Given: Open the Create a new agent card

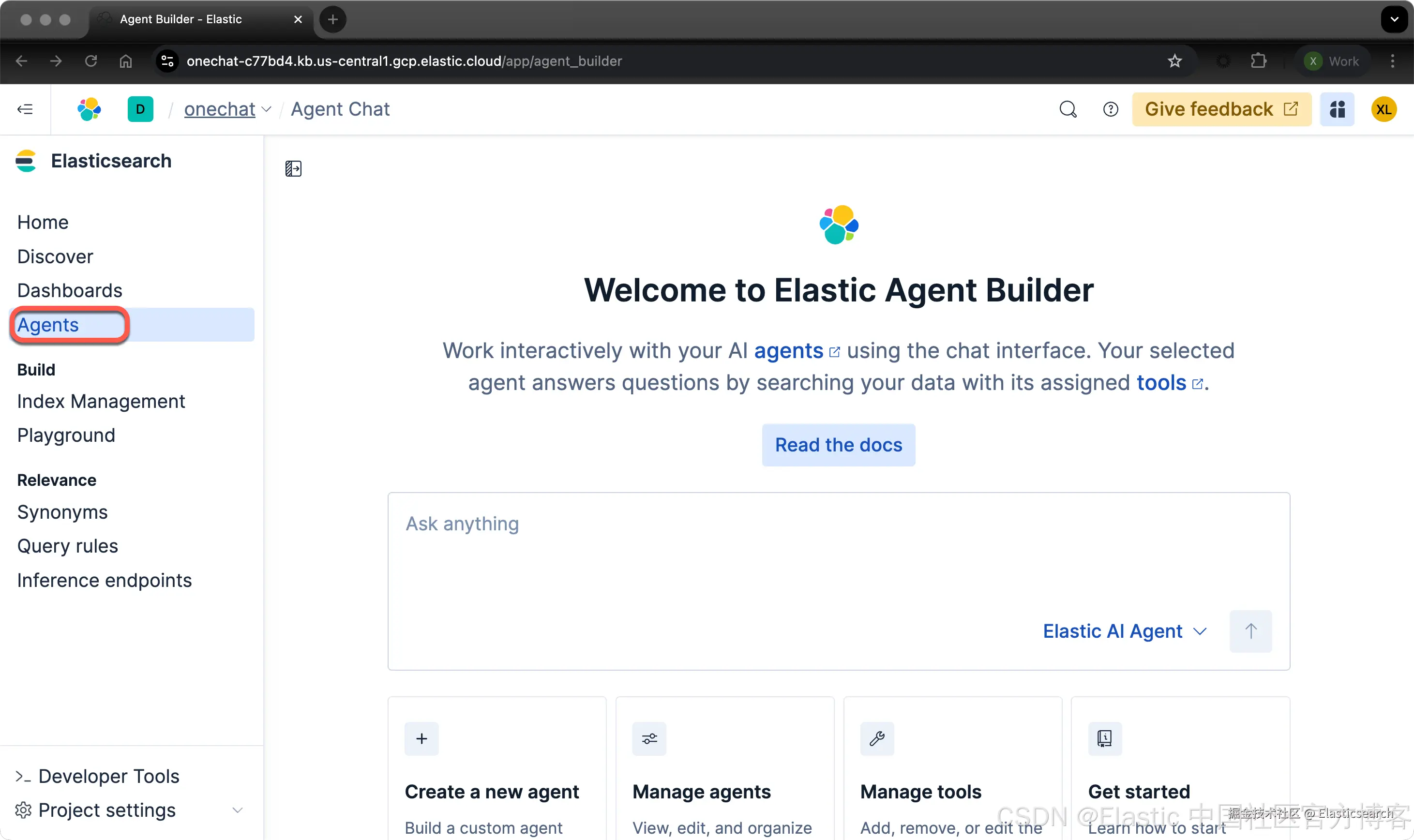Looking at the screenshot, I should tap(497, 769).
